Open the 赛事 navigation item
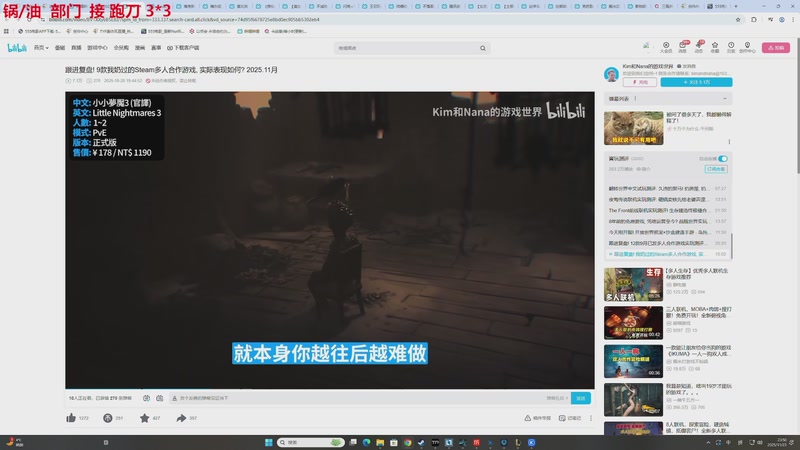Image resolution: width=800 pixels, height=450 pixels. coord(156,47)
